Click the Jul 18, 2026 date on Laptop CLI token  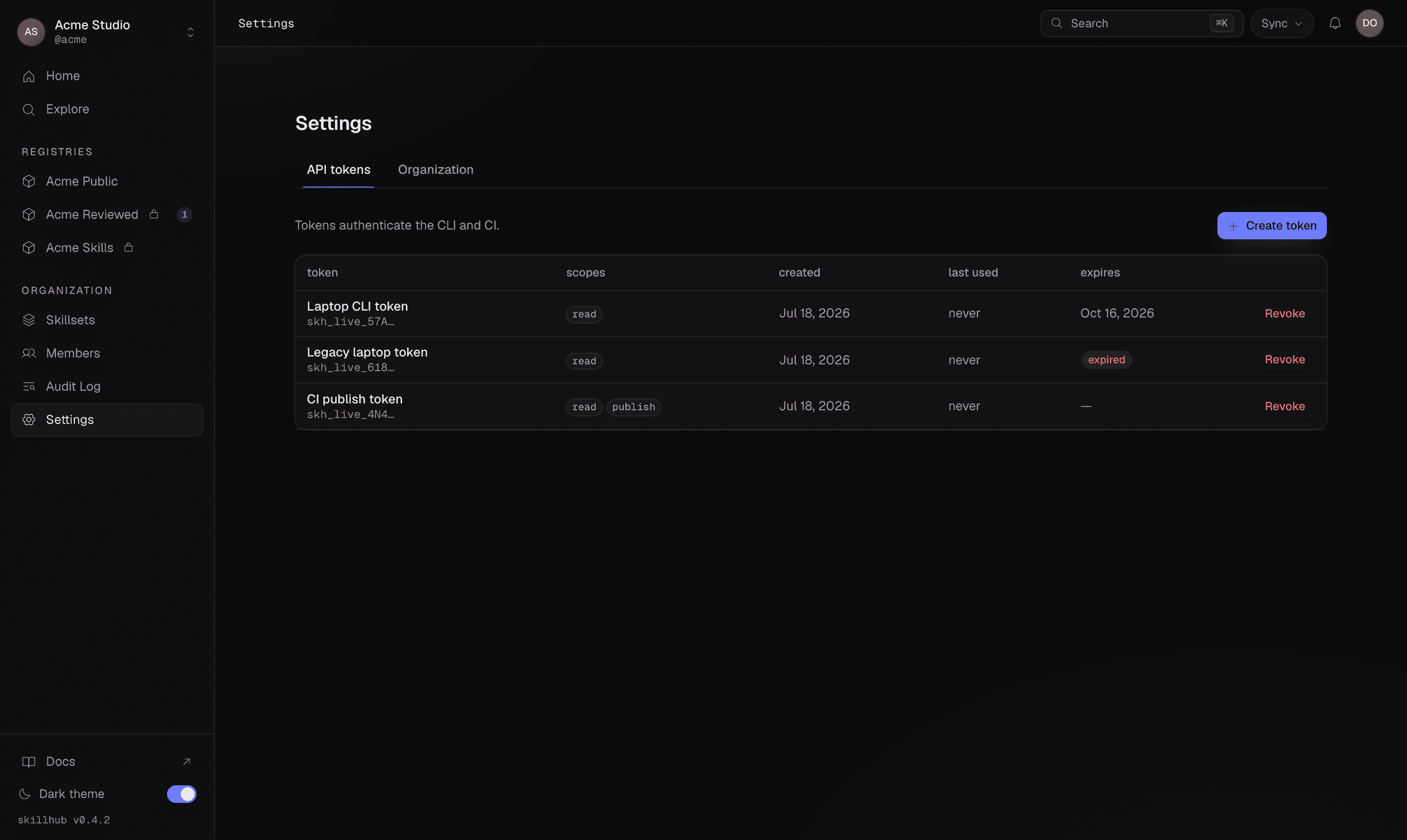(814, 313)
